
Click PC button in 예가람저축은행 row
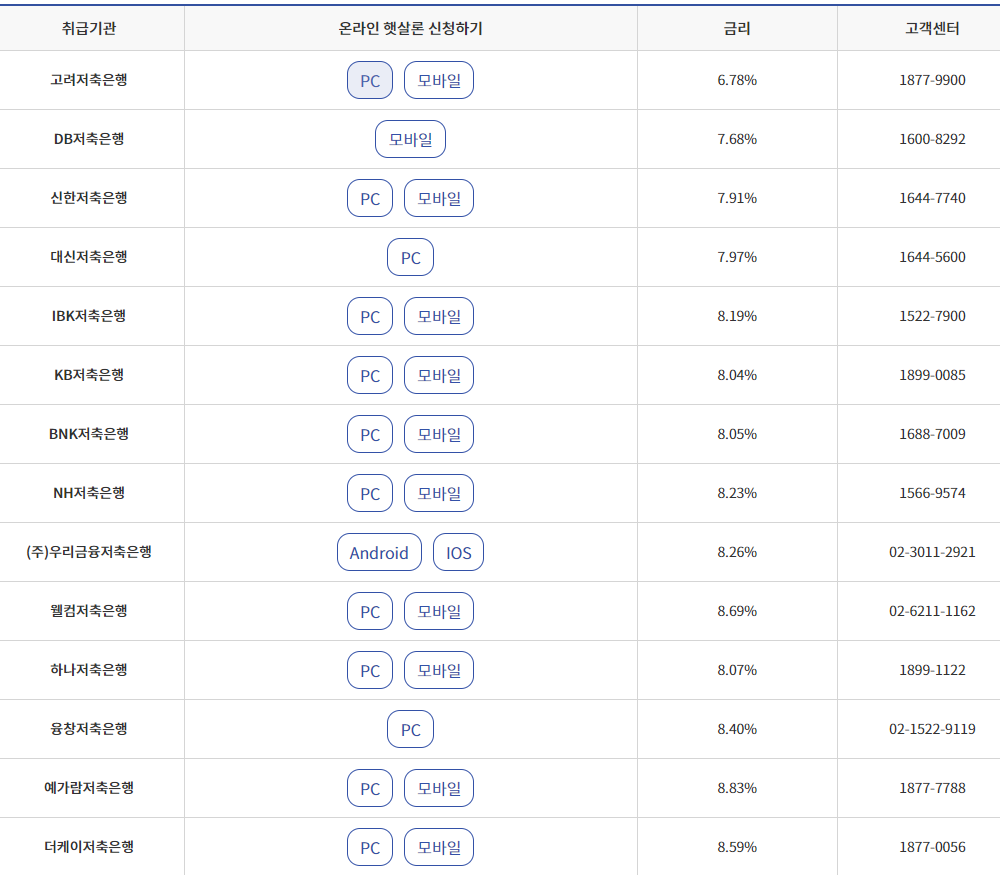[370, 788]
